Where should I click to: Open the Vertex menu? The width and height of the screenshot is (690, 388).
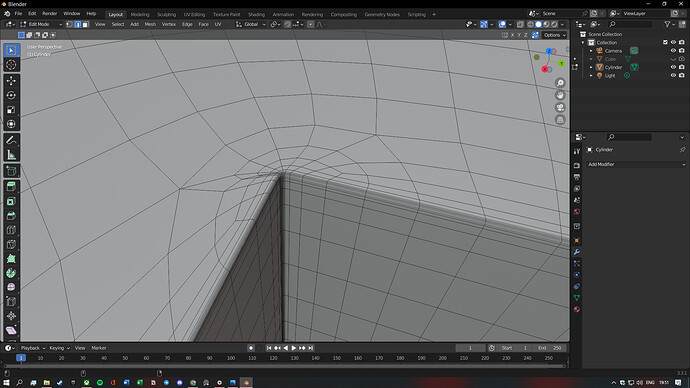coord(169,25)
